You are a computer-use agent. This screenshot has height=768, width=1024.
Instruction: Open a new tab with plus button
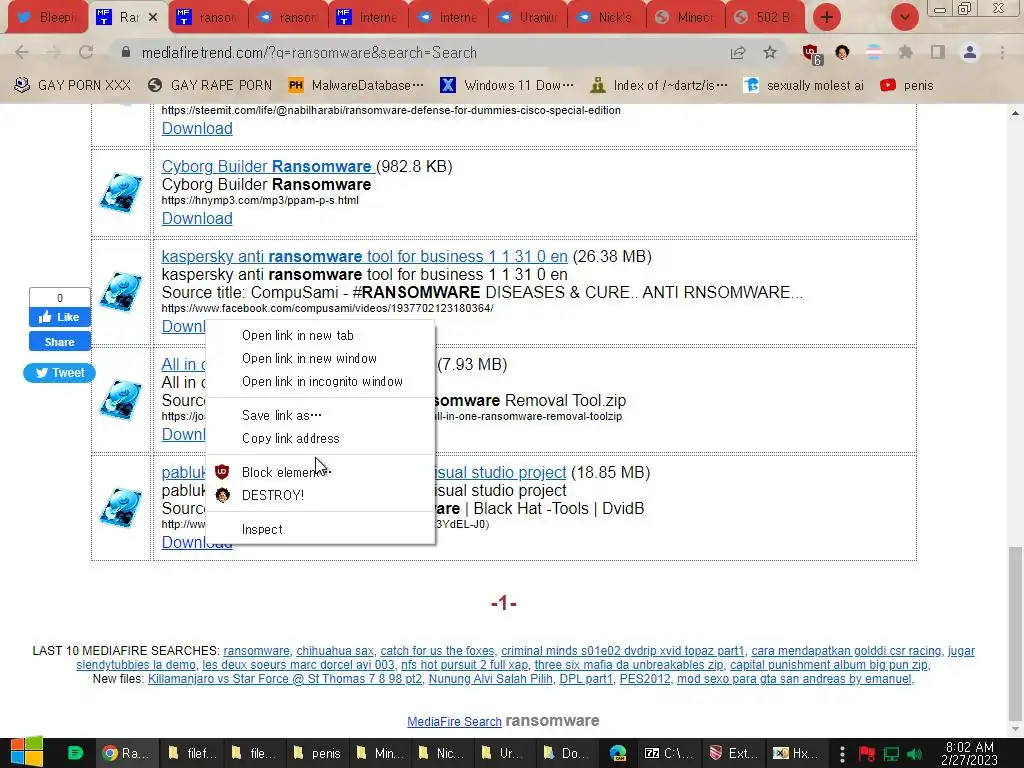click(827, 17)
